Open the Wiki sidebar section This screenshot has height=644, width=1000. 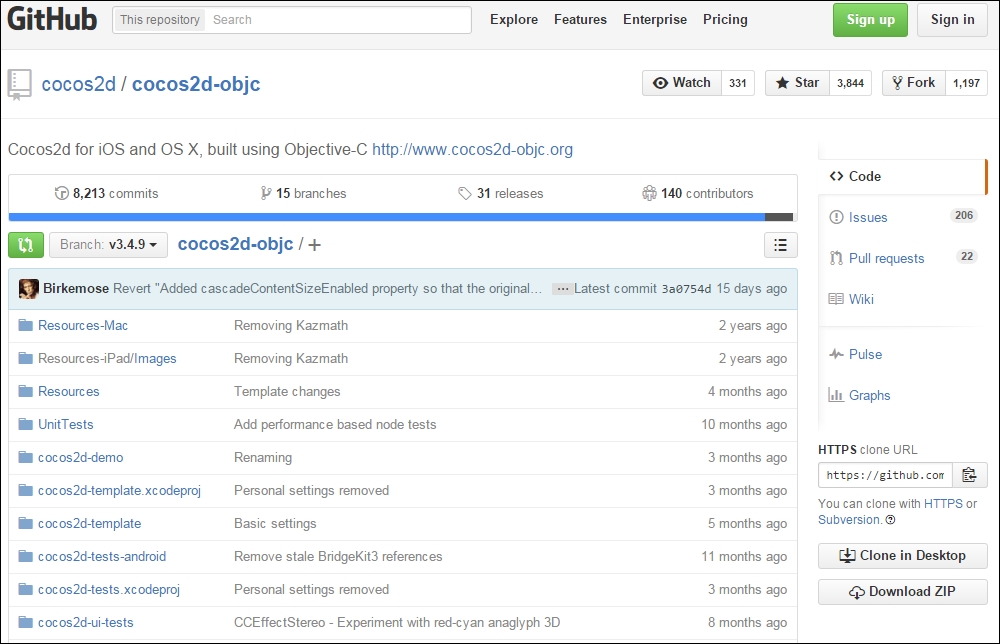861,299
